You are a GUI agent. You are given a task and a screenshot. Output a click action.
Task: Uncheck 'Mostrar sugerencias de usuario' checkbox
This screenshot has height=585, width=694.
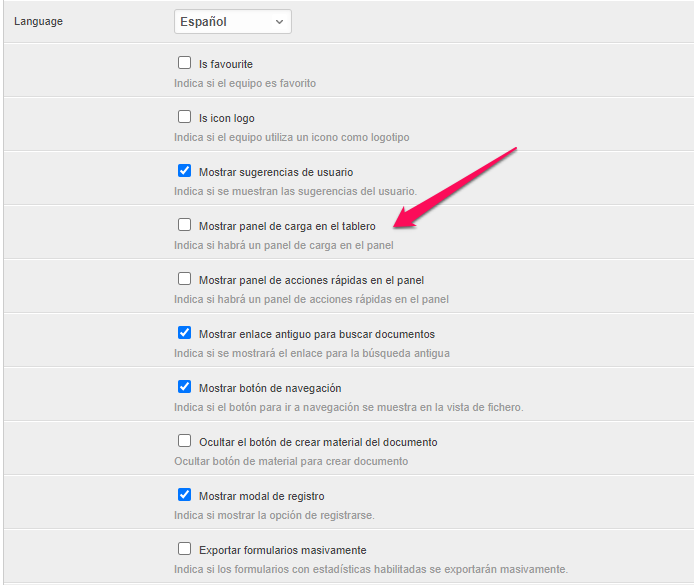(184, 171)
